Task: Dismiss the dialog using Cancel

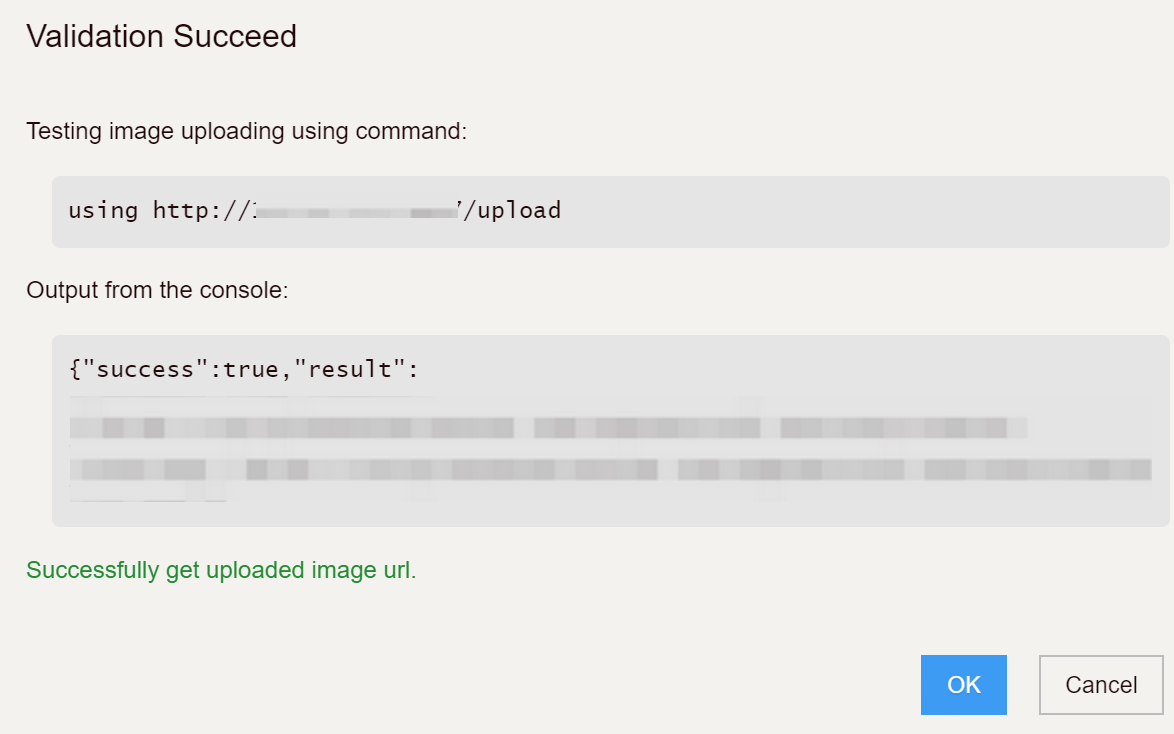Action: [1101, 685]
